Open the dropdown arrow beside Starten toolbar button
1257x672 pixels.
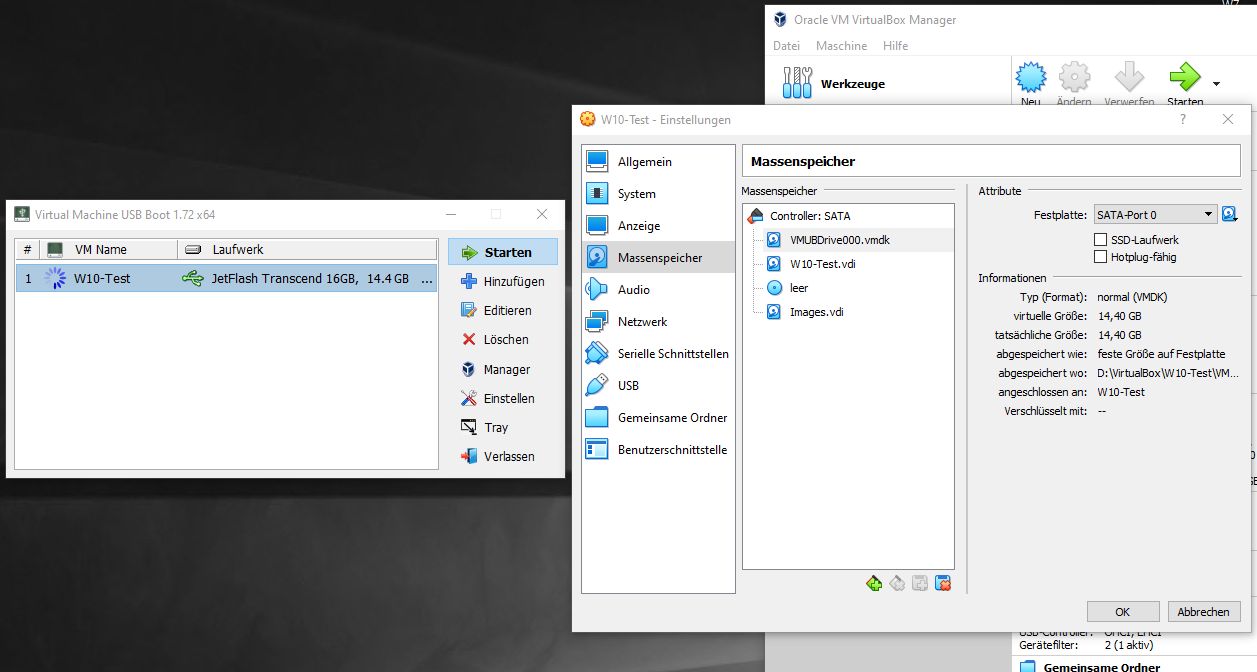[1216, 84]
